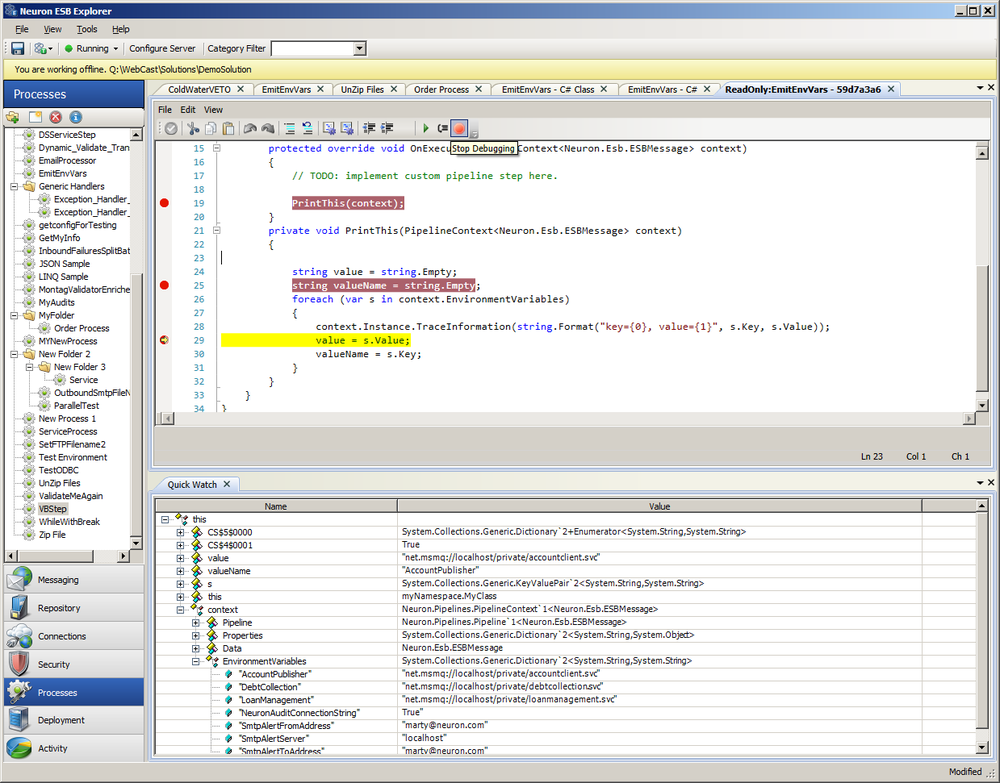Click the Copy icon in editor toolbar

(x=210, y=128)
